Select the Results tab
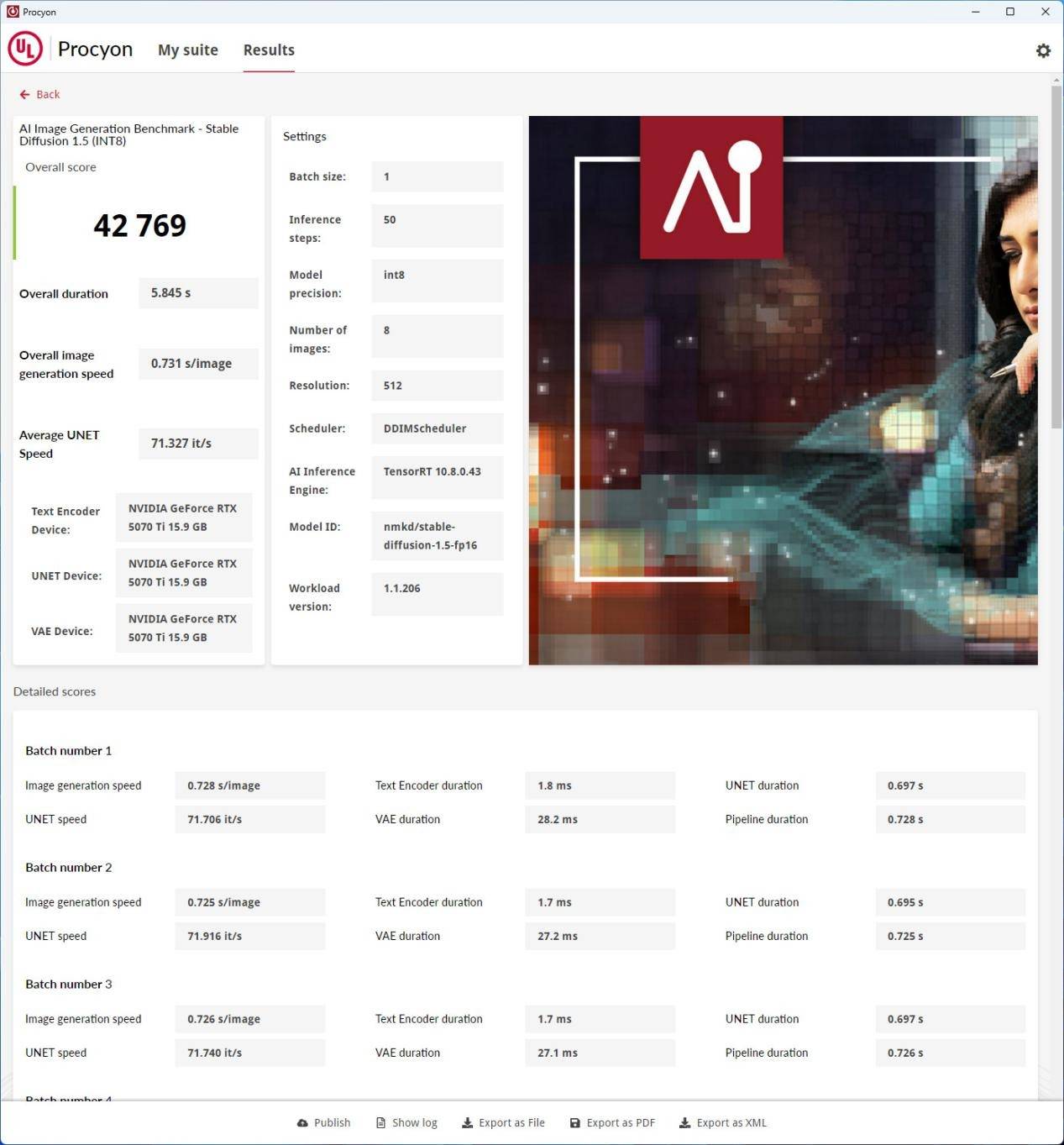Viewport: 1064px width, 1145px height. (269, 50)
